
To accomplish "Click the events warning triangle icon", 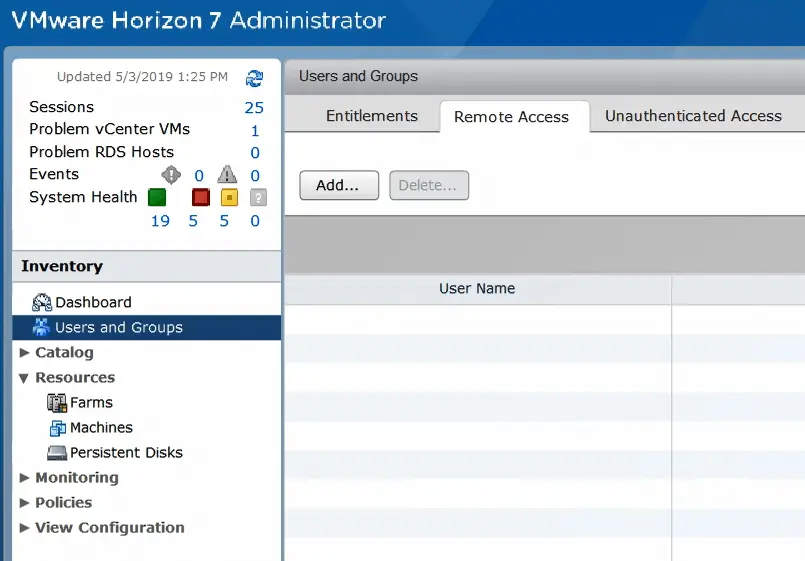I will click(227, 175).
